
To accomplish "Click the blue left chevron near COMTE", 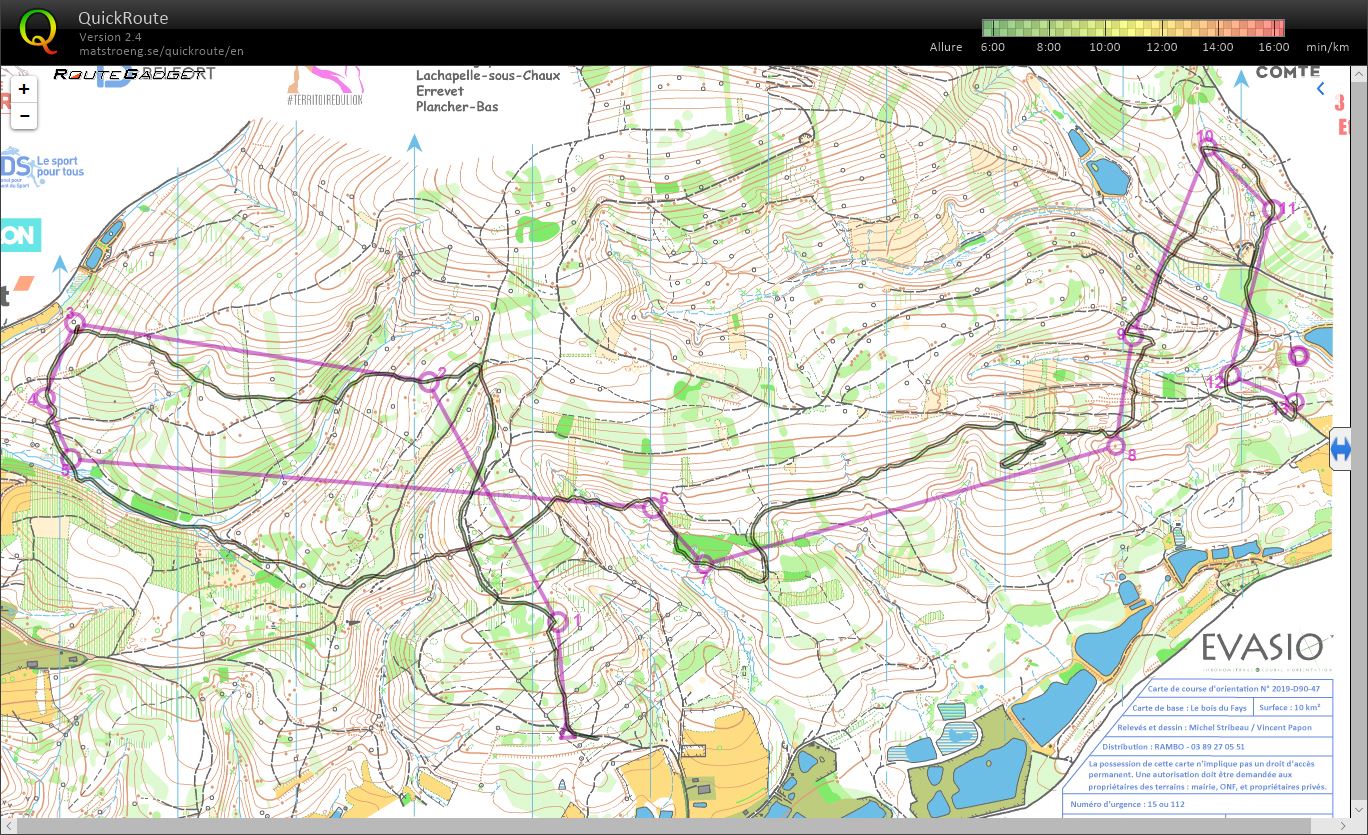I will pos(1320,89).
